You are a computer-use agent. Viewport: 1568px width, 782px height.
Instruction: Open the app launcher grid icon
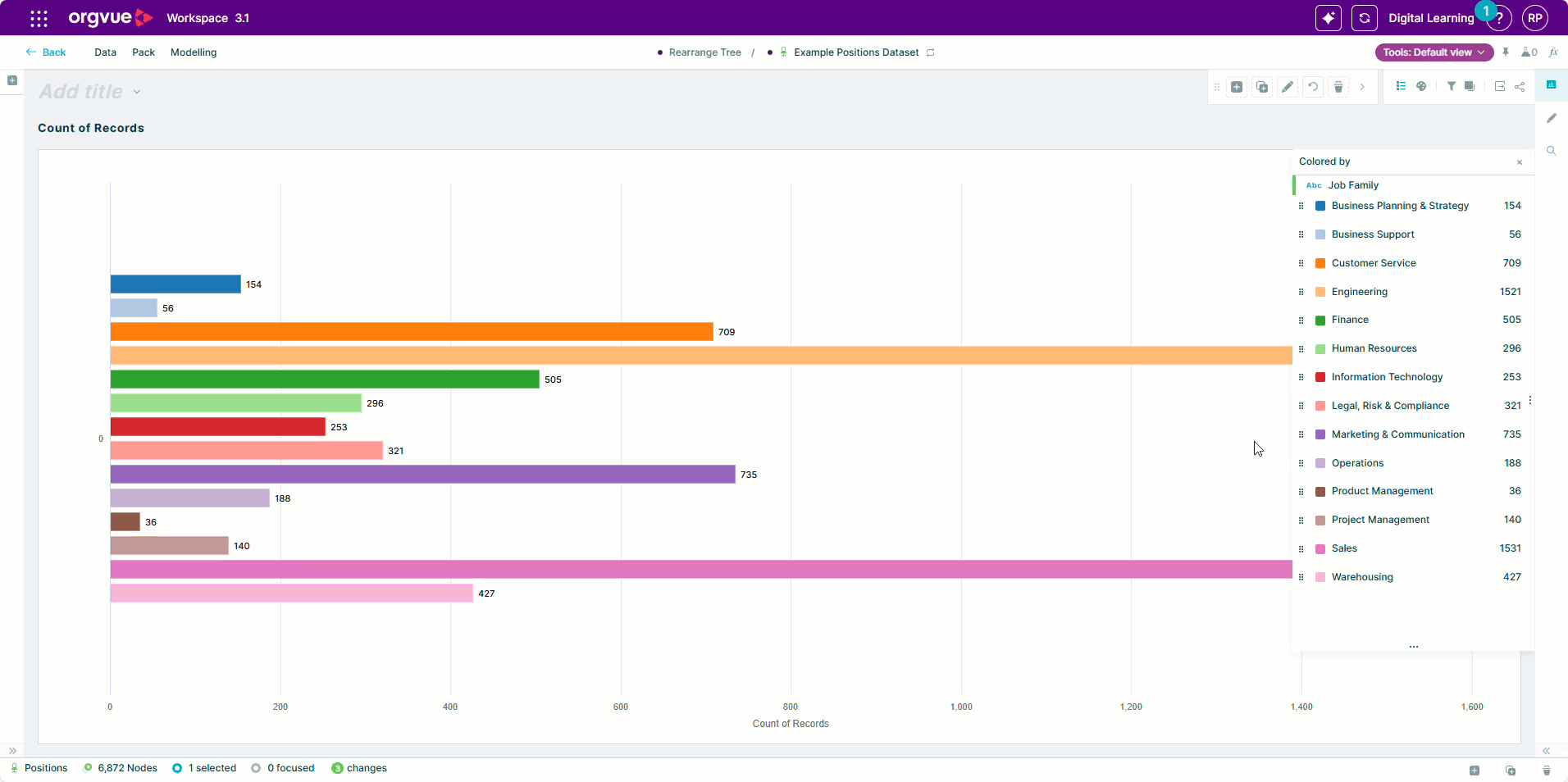click(x=39, y=18)
